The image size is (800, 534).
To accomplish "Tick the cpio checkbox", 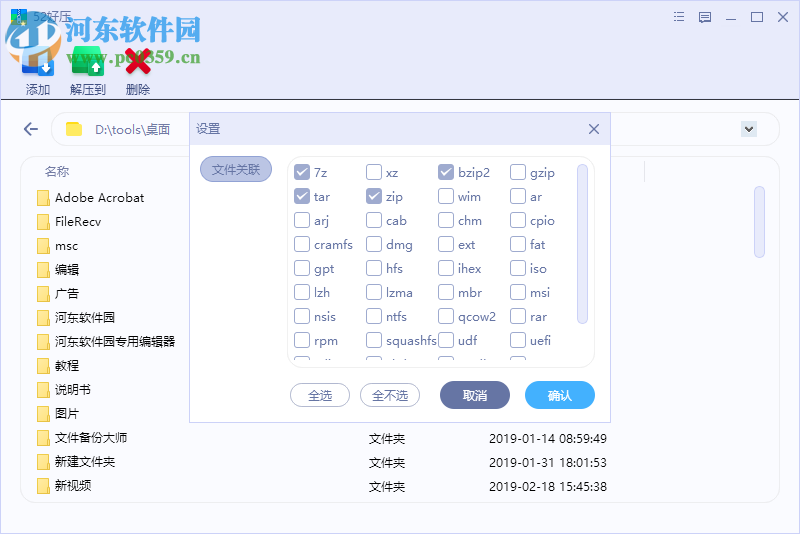I will pos(518,220).
